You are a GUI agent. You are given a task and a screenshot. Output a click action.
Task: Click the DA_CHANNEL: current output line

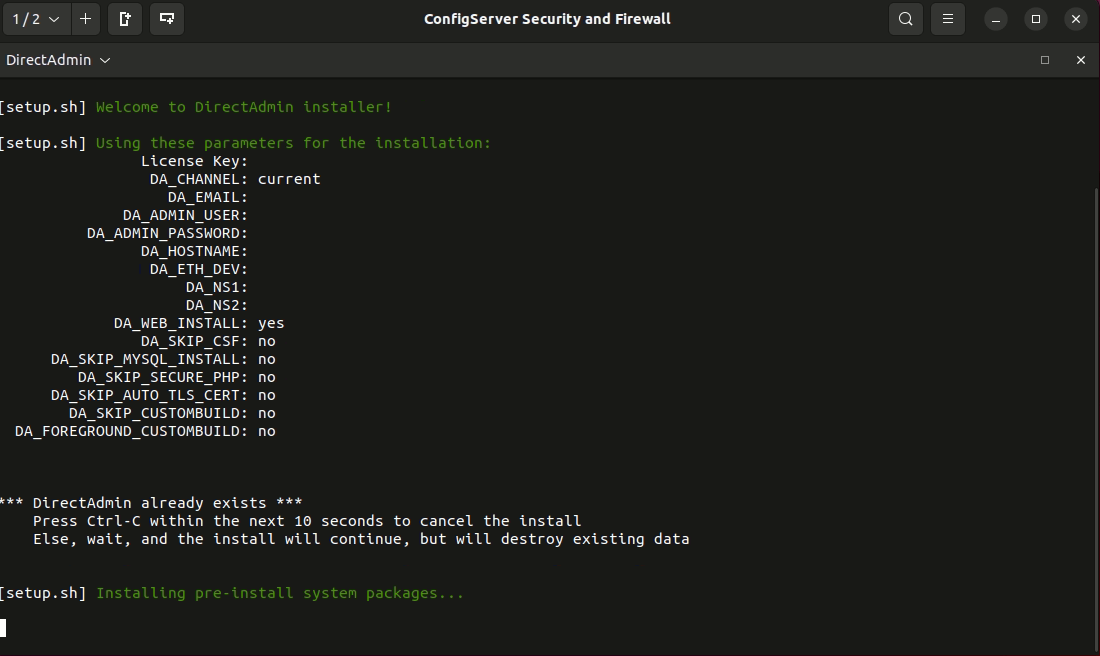tap(234, 178)
